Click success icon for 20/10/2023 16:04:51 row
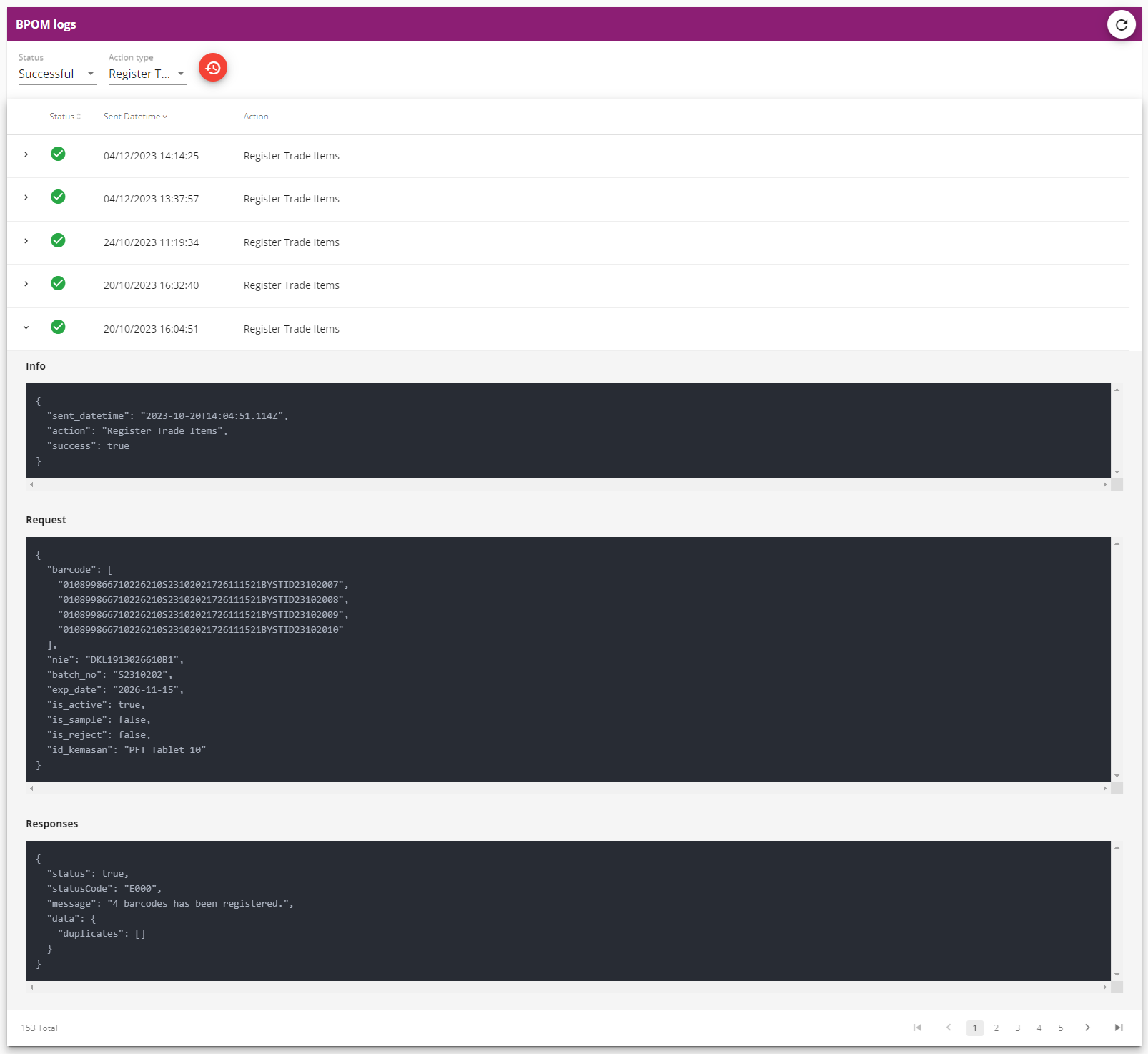 click(58, 327)
